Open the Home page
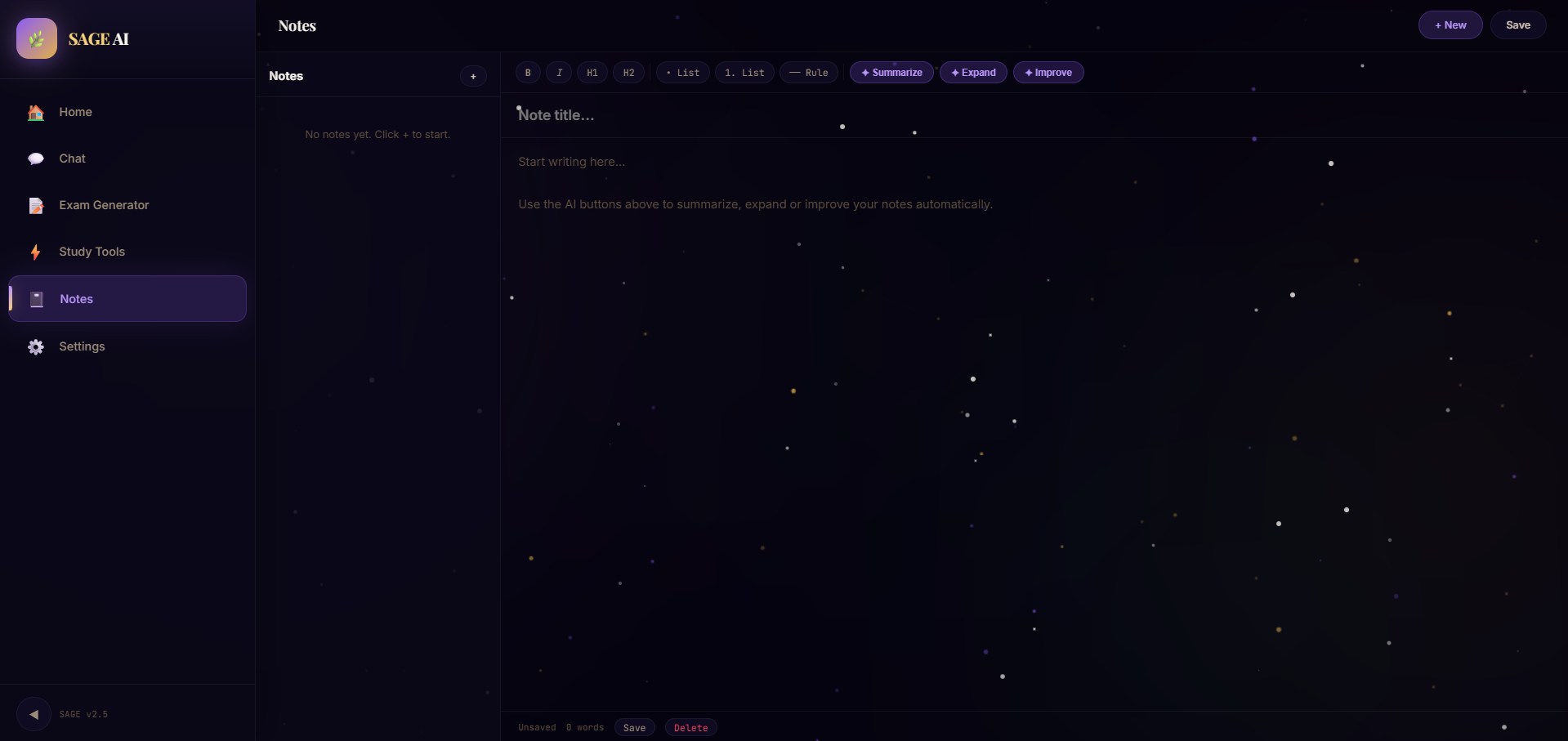 tap(127, 112)
